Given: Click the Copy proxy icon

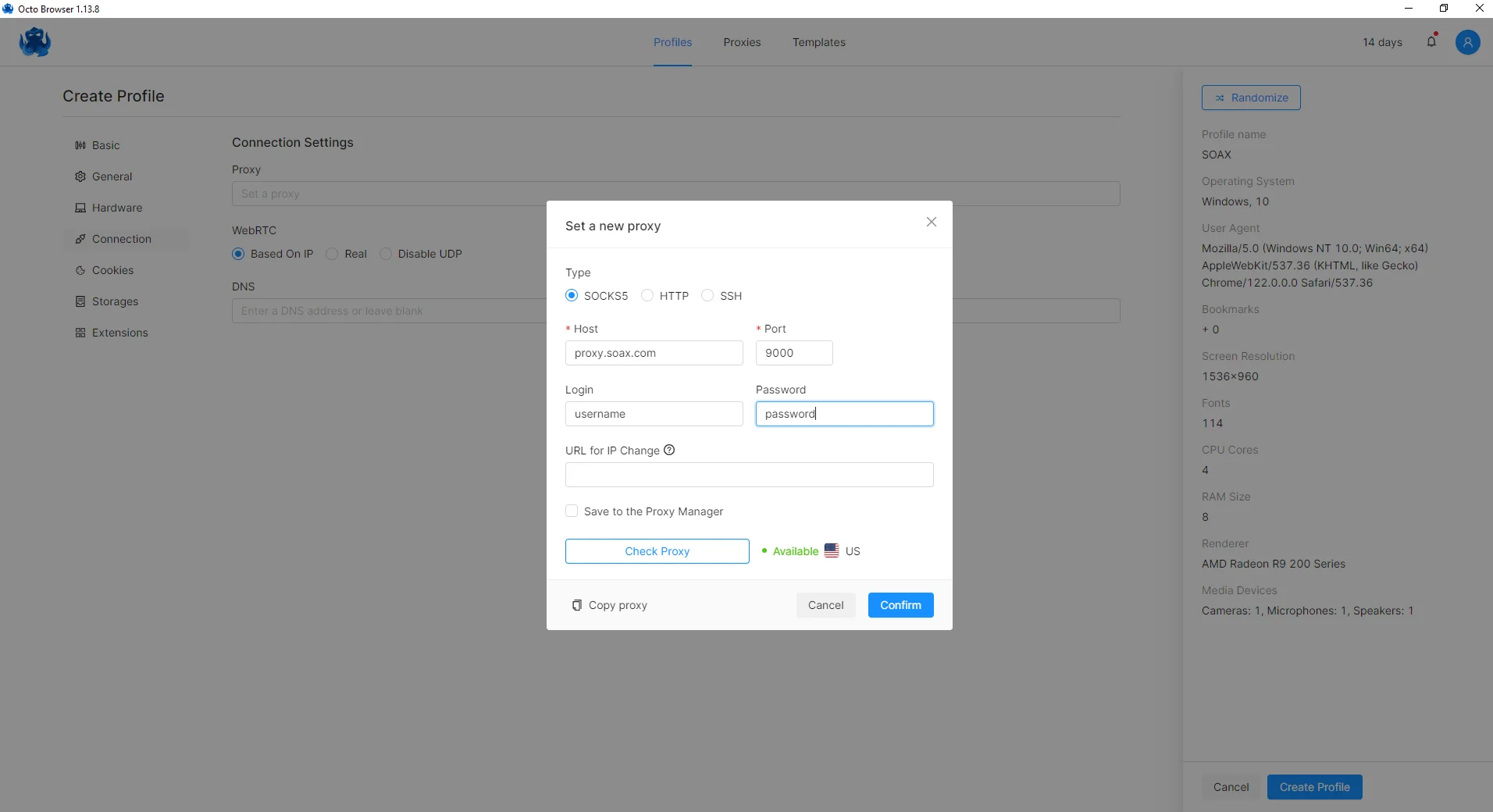Looking at the screenshot, I should (x=577, y=605).
